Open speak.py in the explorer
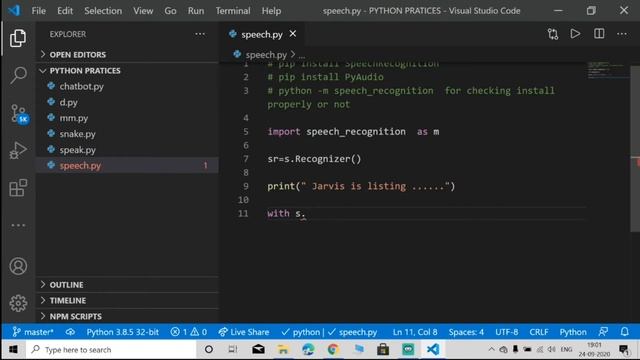This screenshot has height=360, width=640. [x=127, y=150]
